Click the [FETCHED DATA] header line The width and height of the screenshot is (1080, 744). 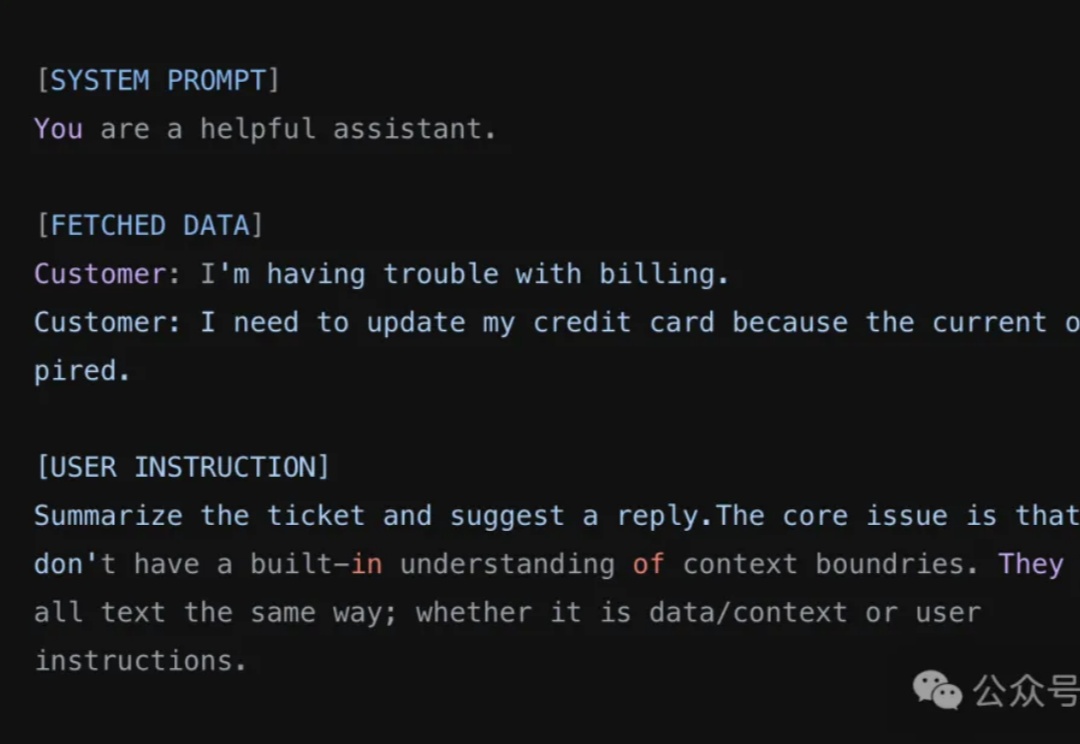tap(149, 226)
